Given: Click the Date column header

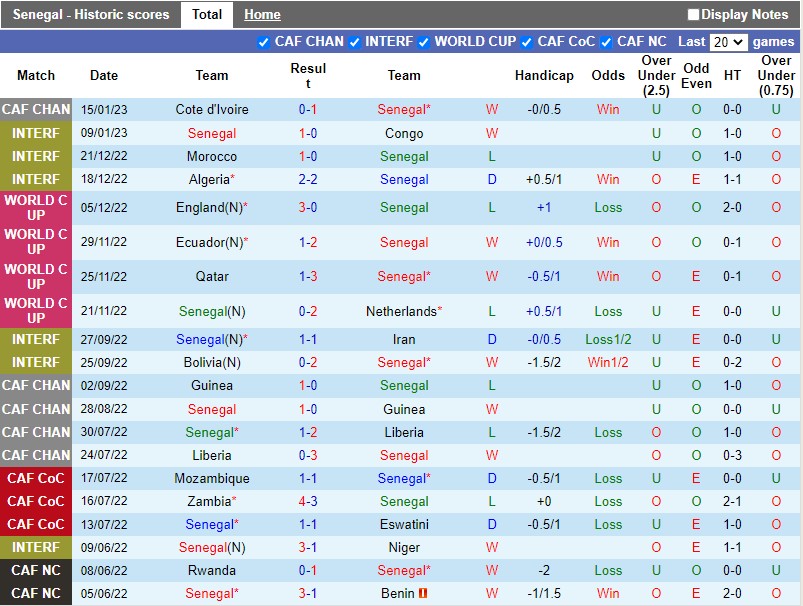Looking at the screenshot, I should click(104, 76).
